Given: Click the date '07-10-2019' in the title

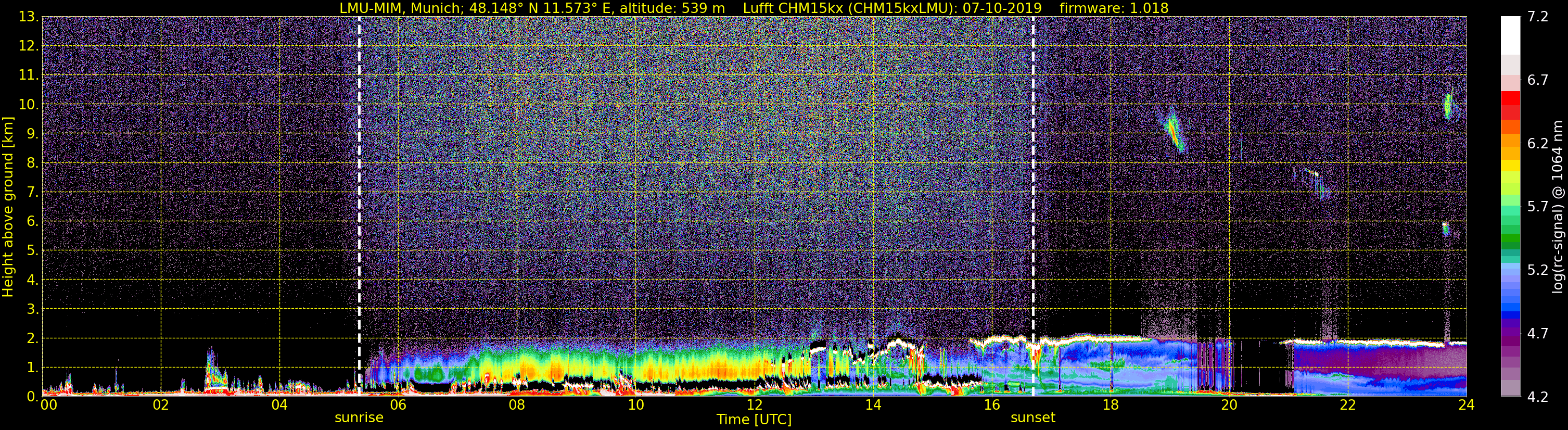Looking at the screenshot, I should point(1002,8).
